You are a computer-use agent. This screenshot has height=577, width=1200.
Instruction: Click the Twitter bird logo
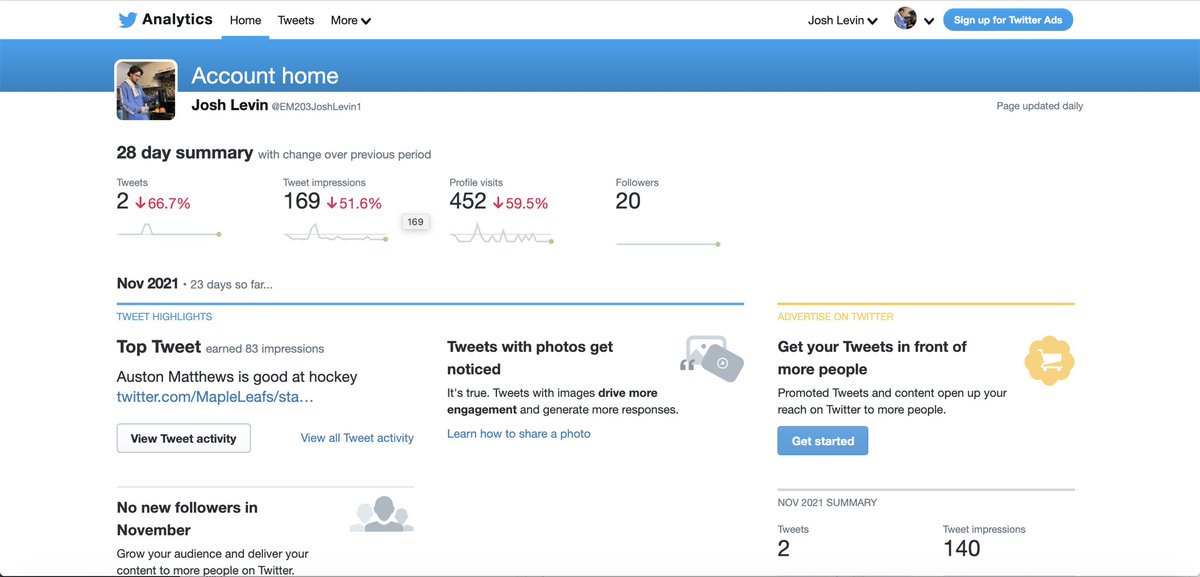pos(127,20)
